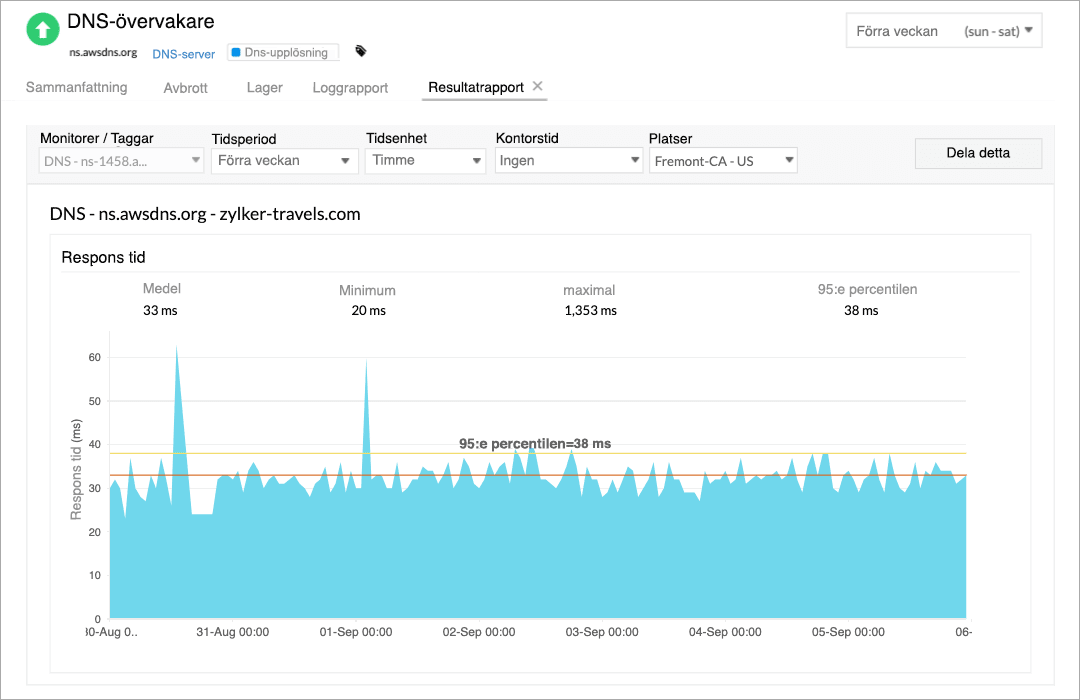Viewport: 1080px width, 700px height.
Task: Close the Resultatrapport tab
Action: (537, 86)
